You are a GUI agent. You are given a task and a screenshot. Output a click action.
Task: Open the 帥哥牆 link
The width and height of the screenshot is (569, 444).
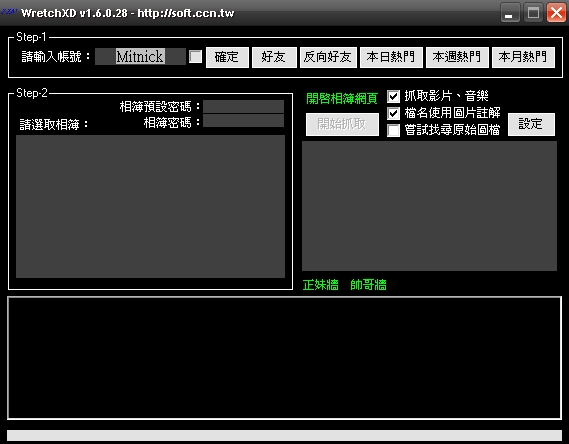point(368,285)
